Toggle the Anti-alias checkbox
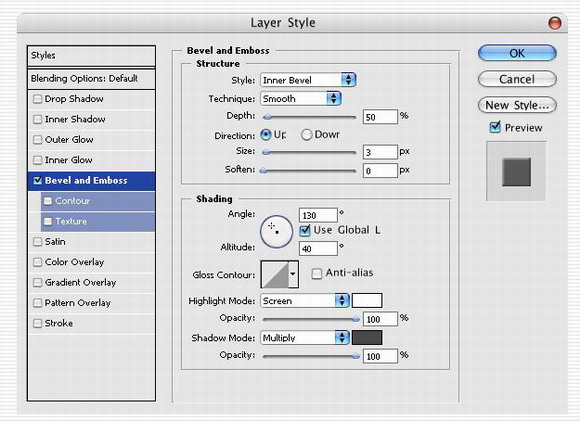 coord(317,274)
